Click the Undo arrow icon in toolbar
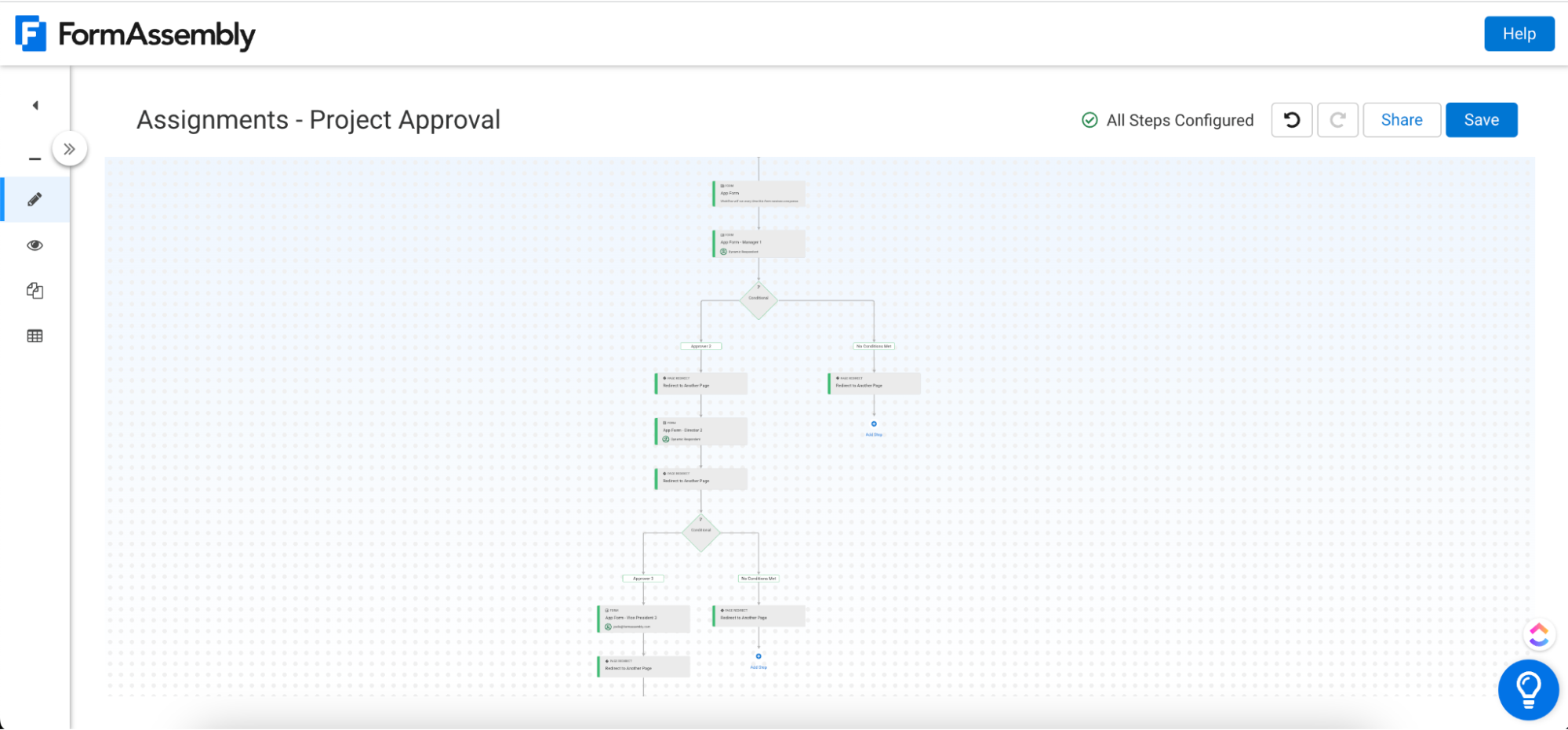Viewport: 1568px width, 730px height. (x=1291, y=119)
